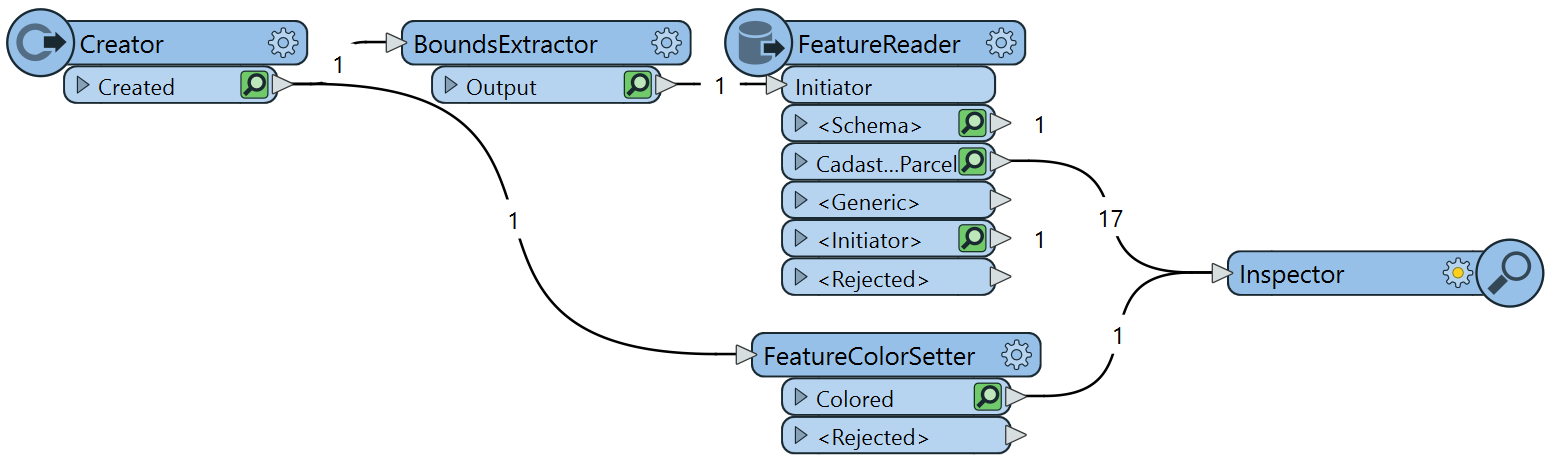Open BoundsExtractor parameters gear icon
1555x467 pixels.
666,43
